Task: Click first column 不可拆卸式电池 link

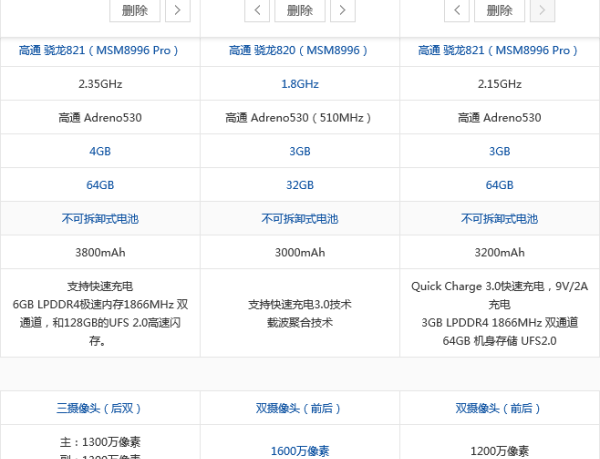Action: click(100, 219)
